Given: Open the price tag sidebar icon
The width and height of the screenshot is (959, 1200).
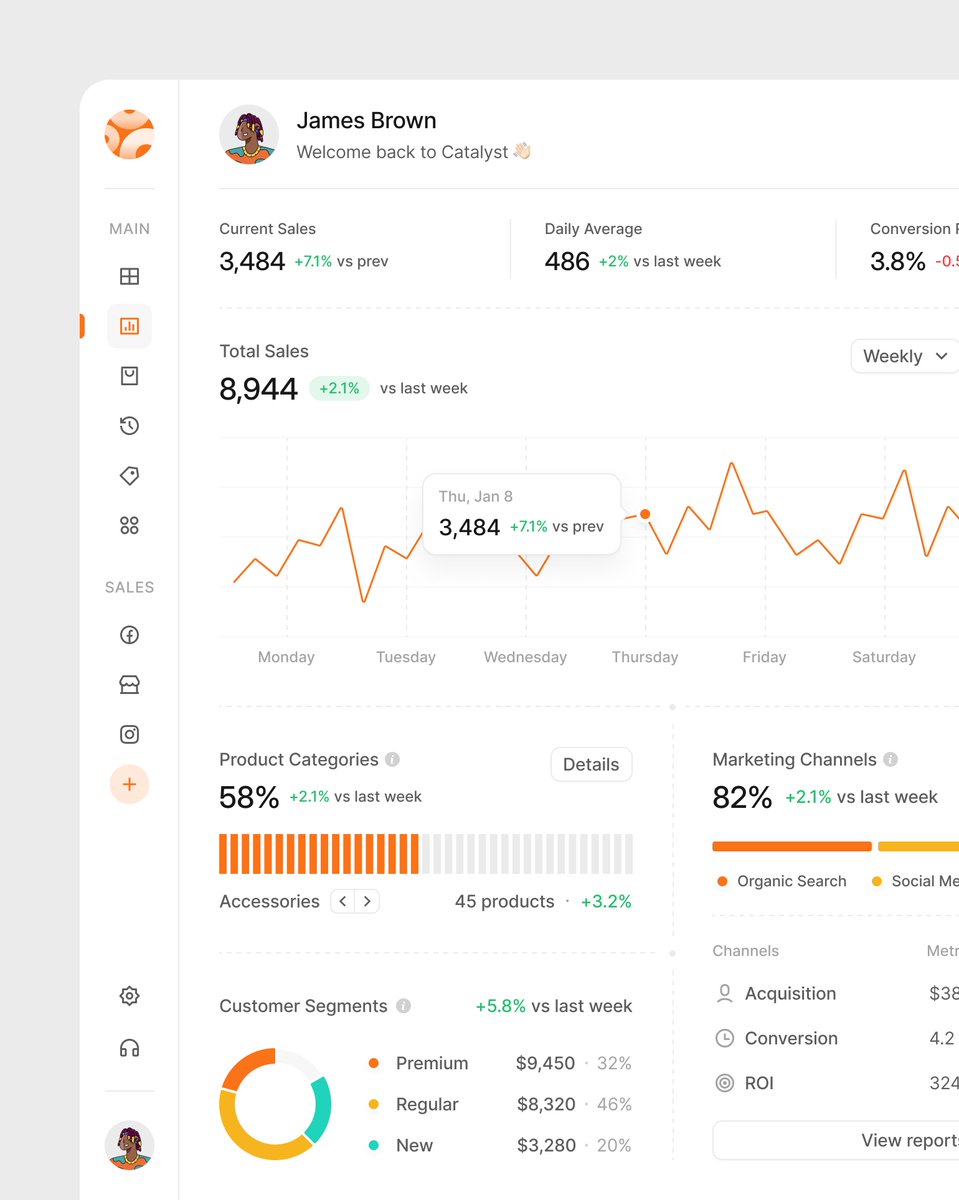Looking at the screenshot, I should coord(129,476).
